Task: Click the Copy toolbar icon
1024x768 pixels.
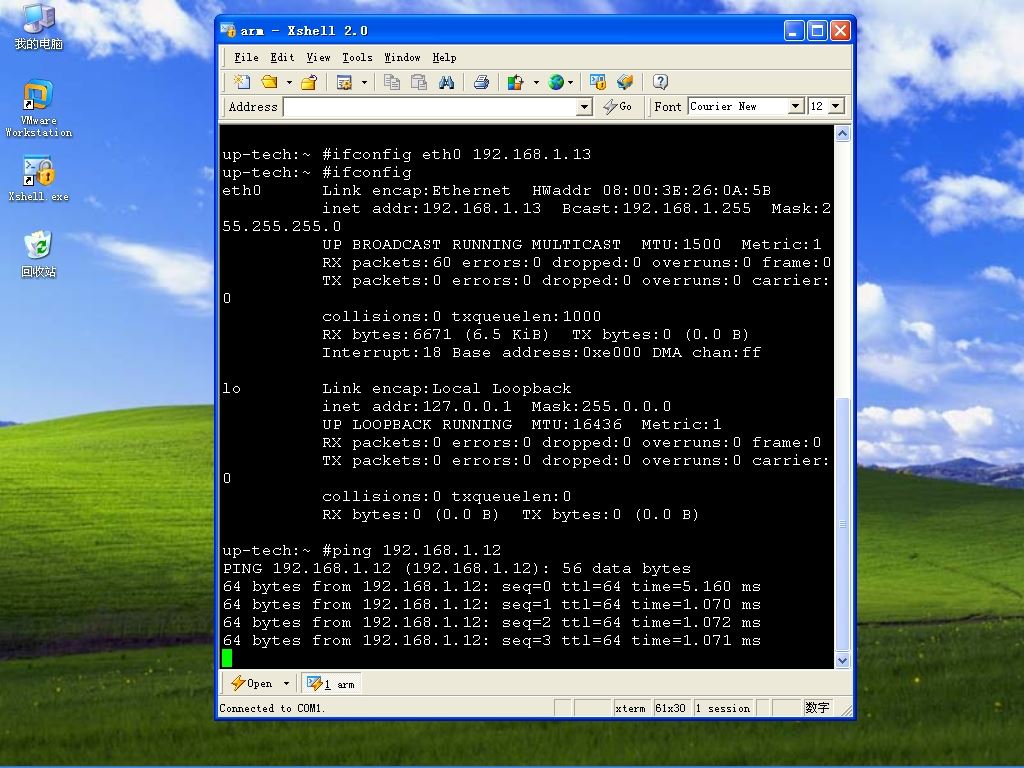Action: pyautogui.click(x=392, y=82)
